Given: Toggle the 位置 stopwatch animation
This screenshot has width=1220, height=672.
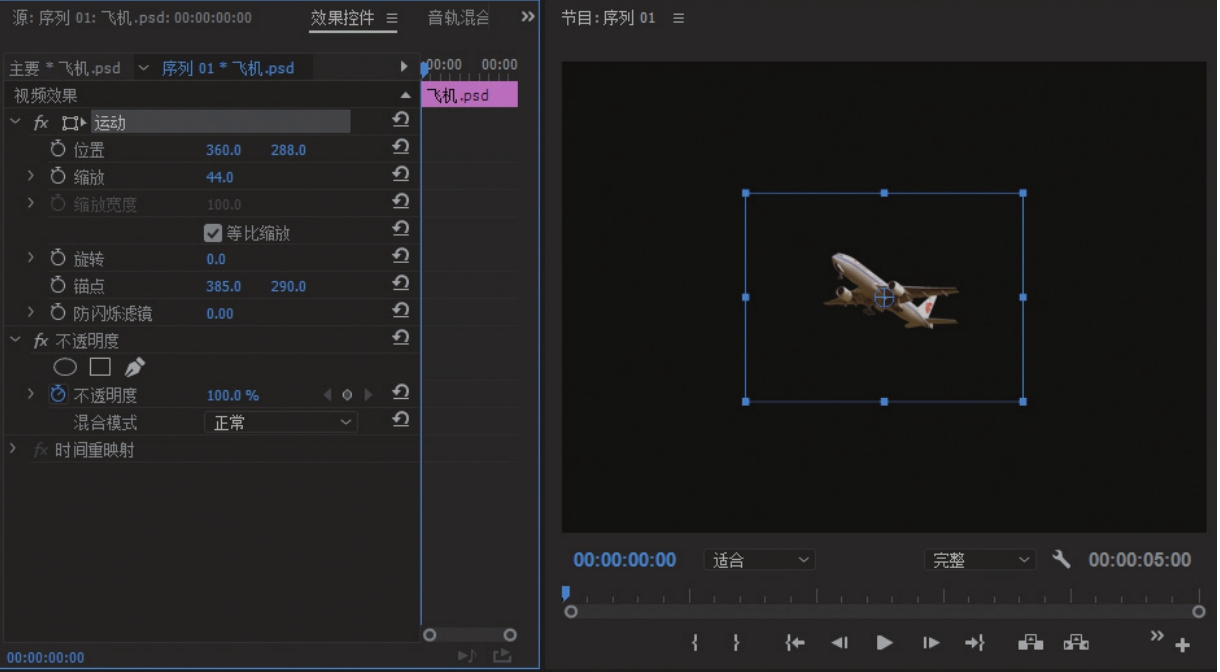Looking at the screenshot, I should click(x=58, y=150).
